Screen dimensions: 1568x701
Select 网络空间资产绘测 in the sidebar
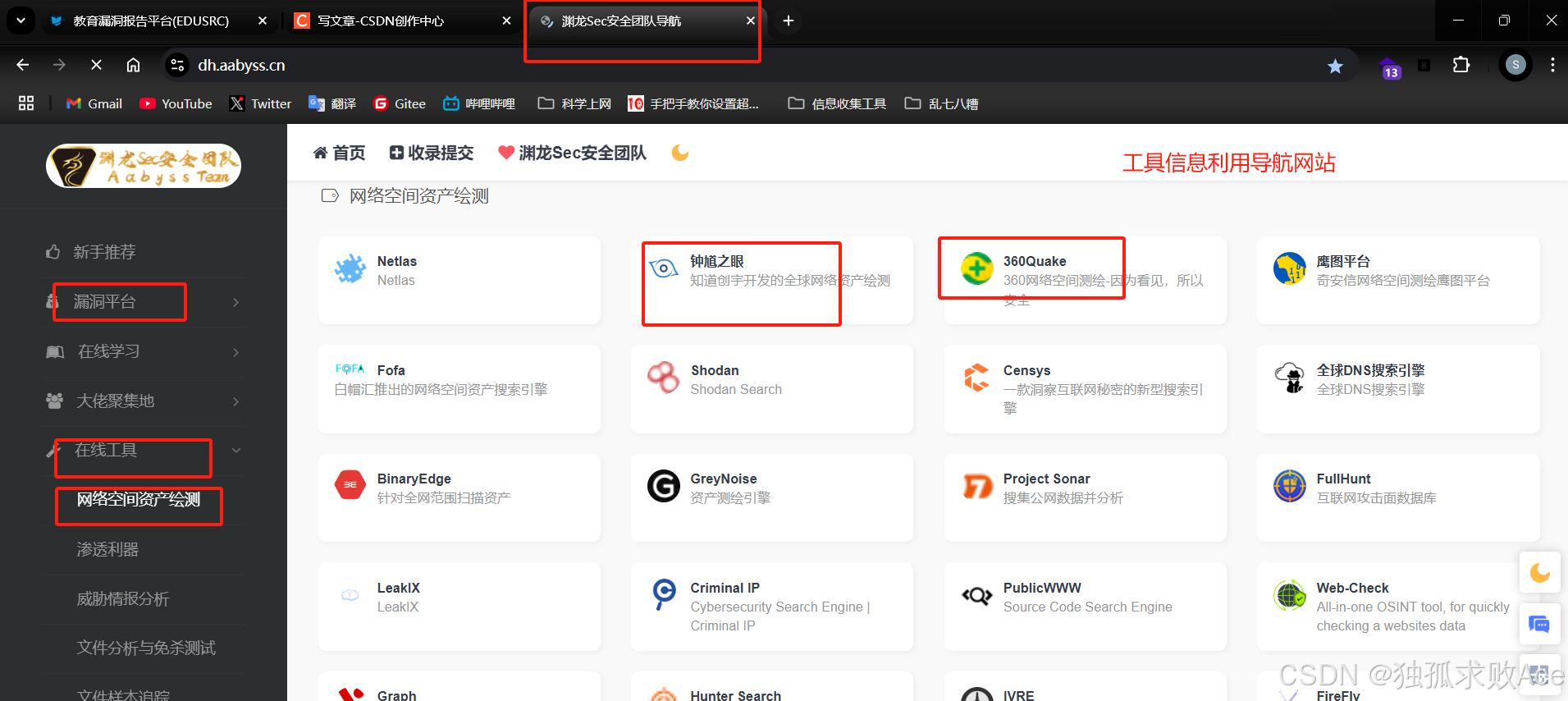pos(139,499)
